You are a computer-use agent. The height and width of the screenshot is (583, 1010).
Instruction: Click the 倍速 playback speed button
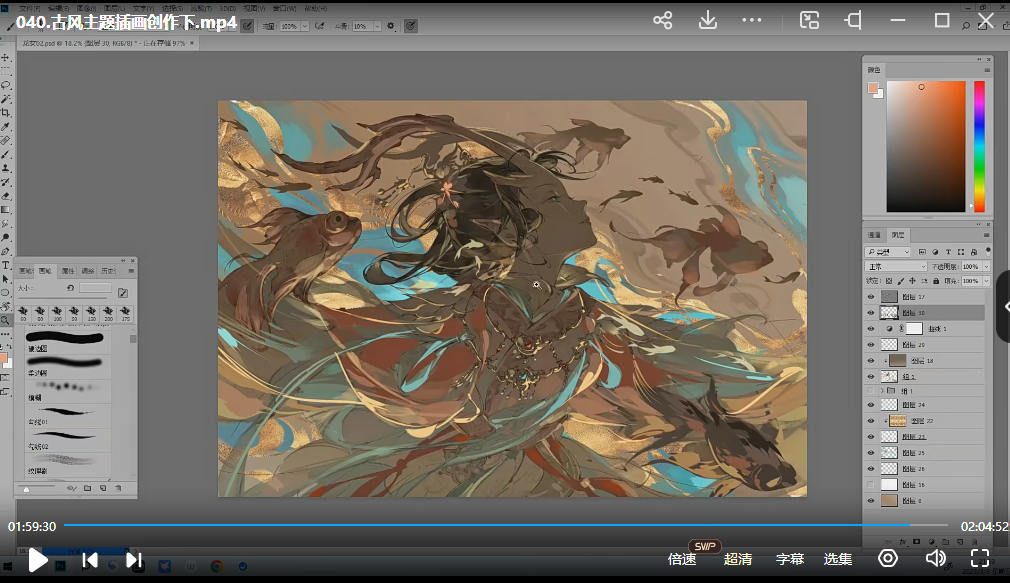pos(682,559)
